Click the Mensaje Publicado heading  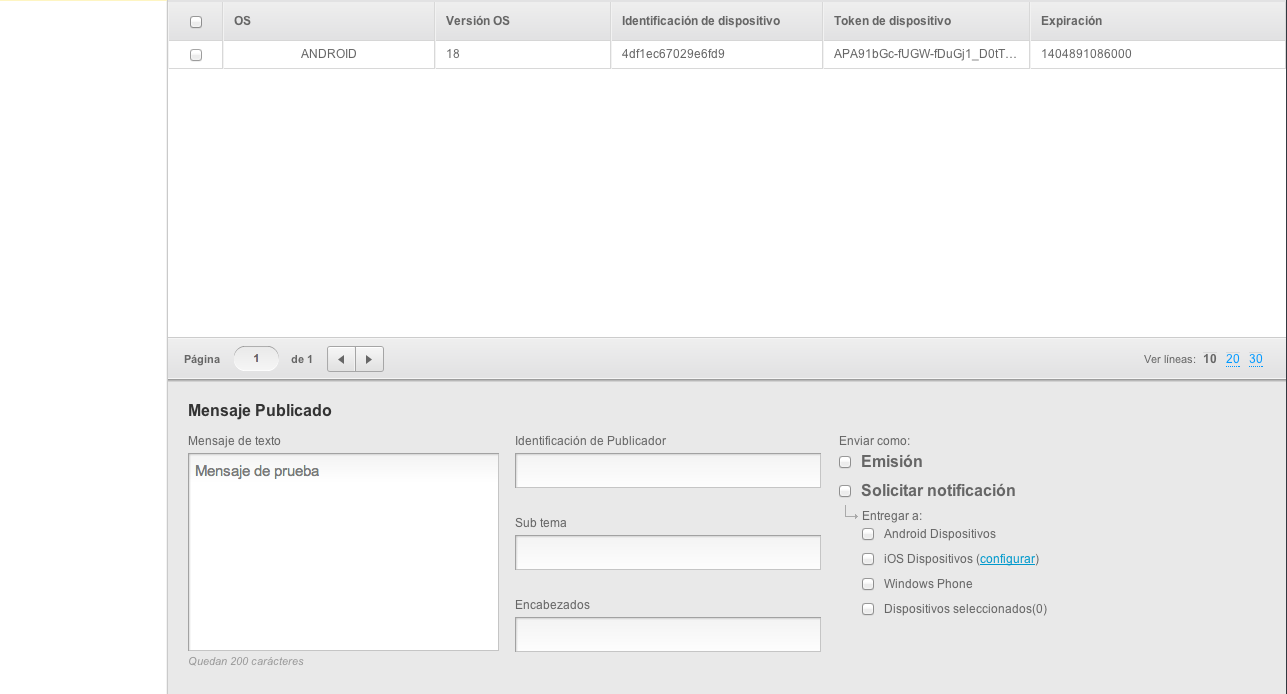[260, 411]
